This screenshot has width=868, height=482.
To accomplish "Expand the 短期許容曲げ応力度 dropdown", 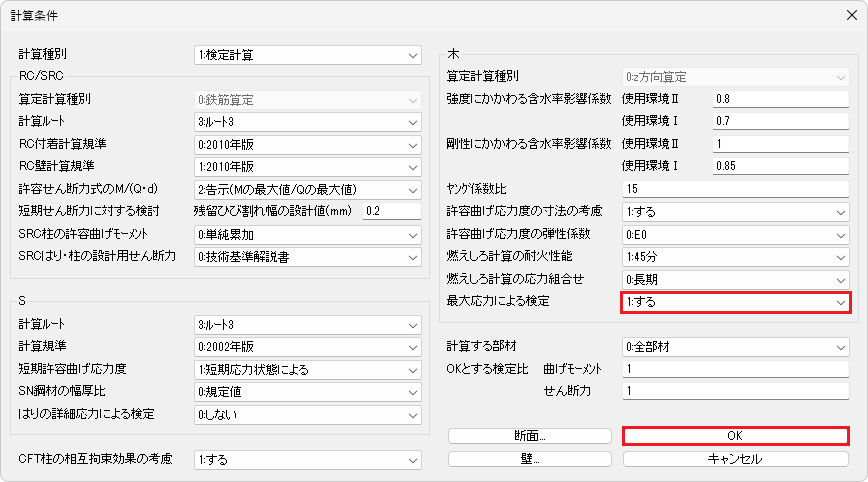I will (x=308, y=369).
